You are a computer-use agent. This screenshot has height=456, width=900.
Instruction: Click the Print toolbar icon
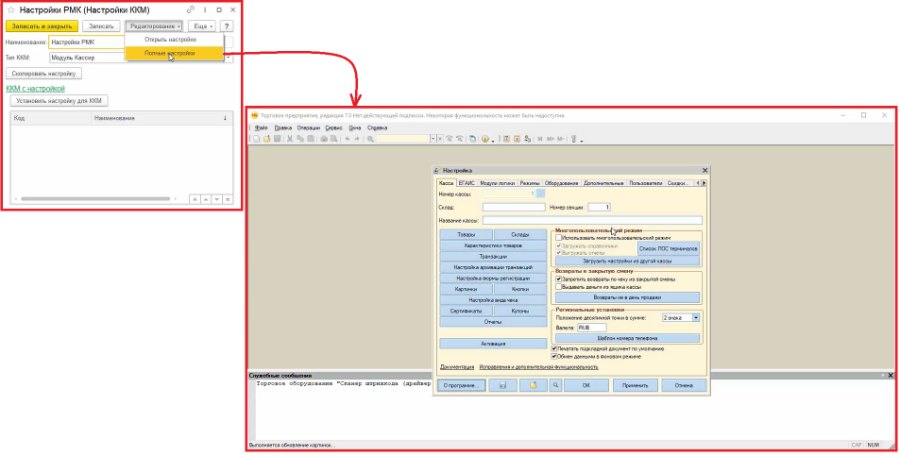point(324,139)
